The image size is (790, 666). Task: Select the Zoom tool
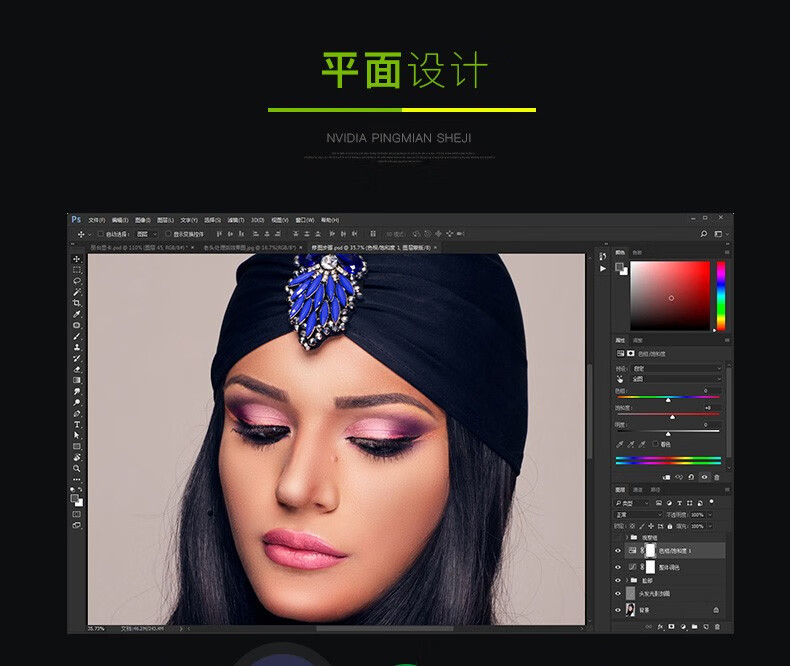click(77, 469)
